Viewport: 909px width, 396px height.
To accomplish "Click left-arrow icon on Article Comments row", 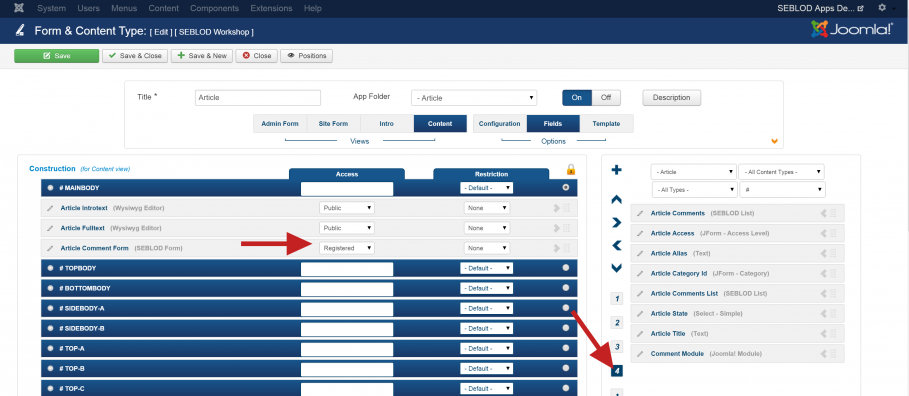I will coord(823,213).
